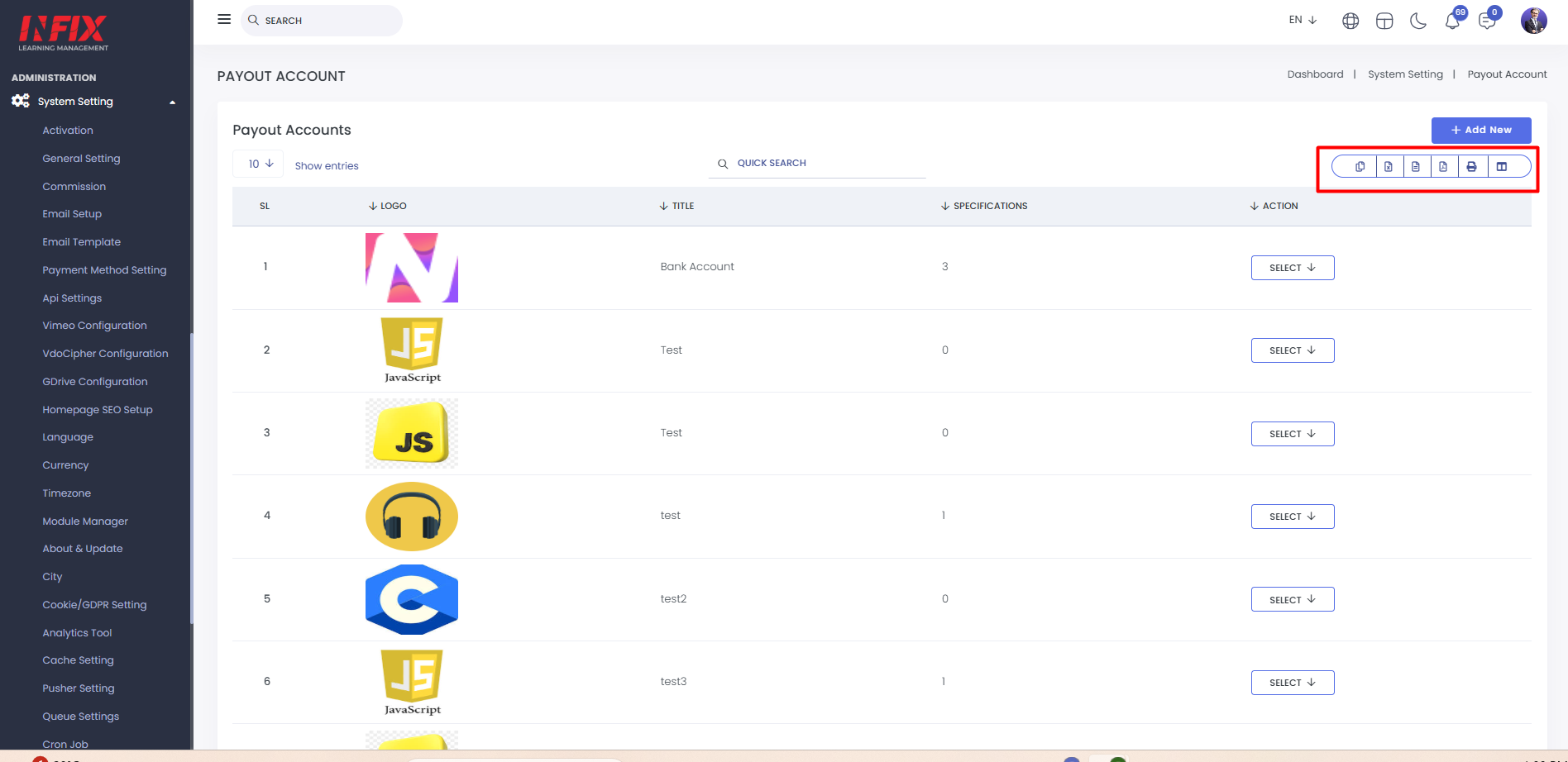Image resolution: width=1568 pixels, height=762 pixels.
Task: Sort by Logo column
Action: [388, 206]
